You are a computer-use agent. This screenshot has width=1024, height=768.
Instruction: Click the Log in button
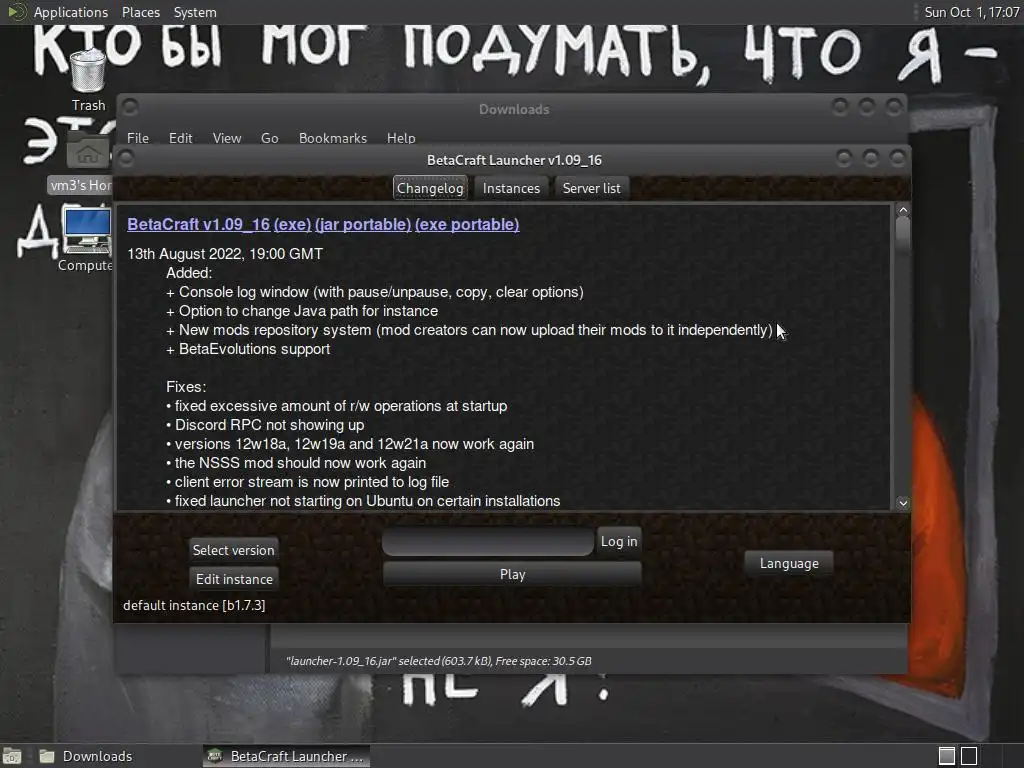tap(619, 541)
